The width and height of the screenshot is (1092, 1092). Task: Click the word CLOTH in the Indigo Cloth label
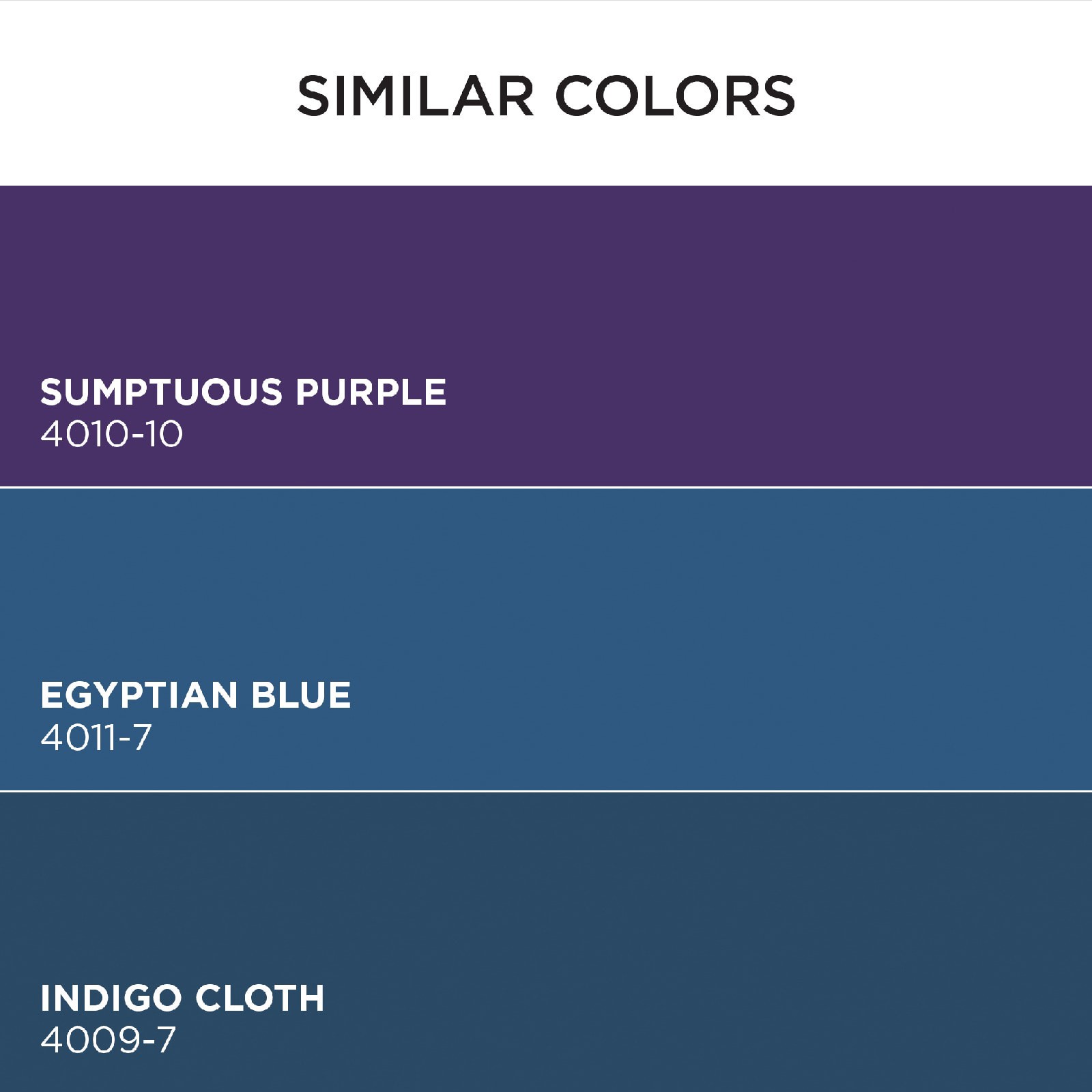[259, 998]
